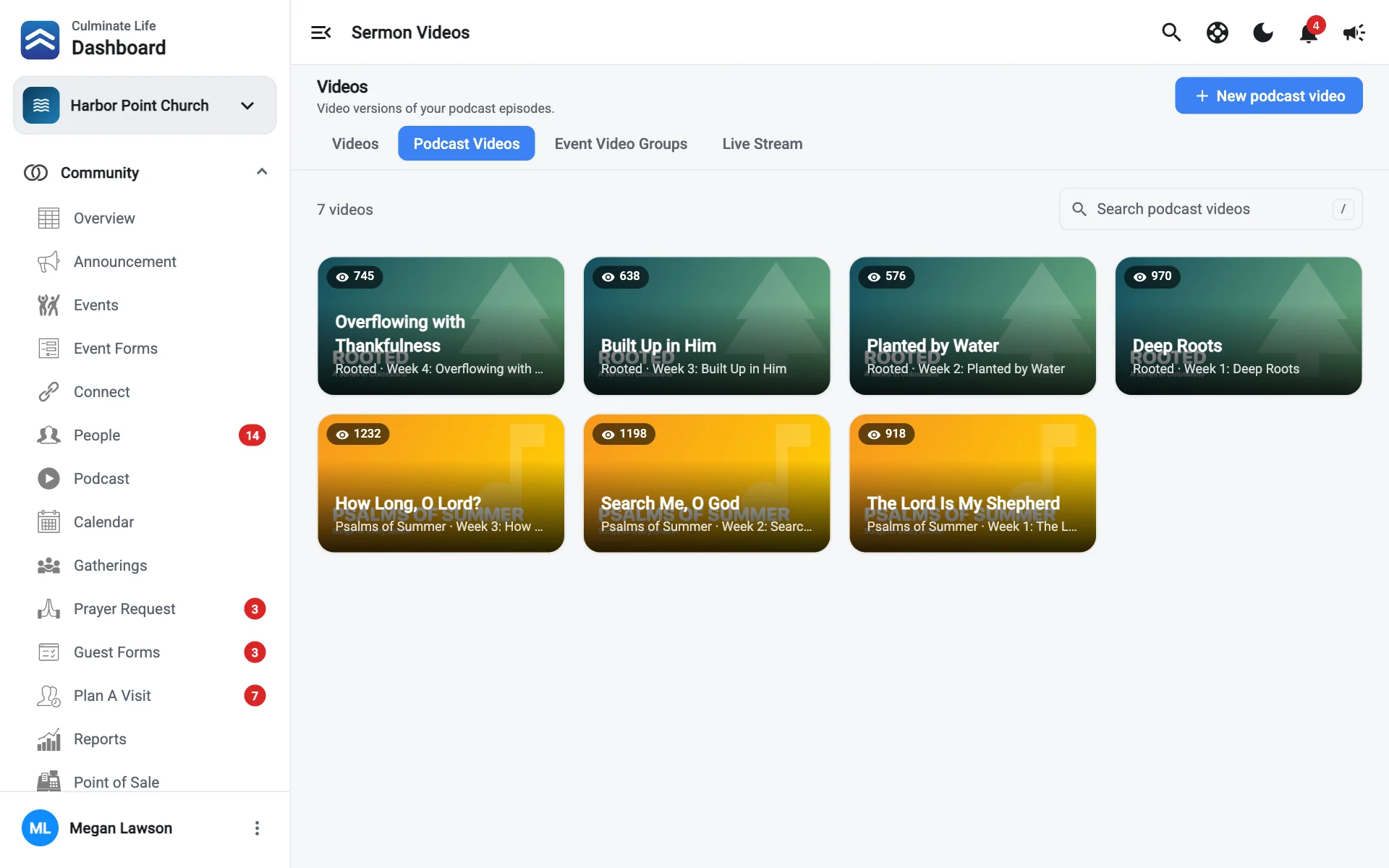Viewport: 1389px width, 868px height.
Task: Toggle dark mode with the moon icon
Action: click(1262, 33)
